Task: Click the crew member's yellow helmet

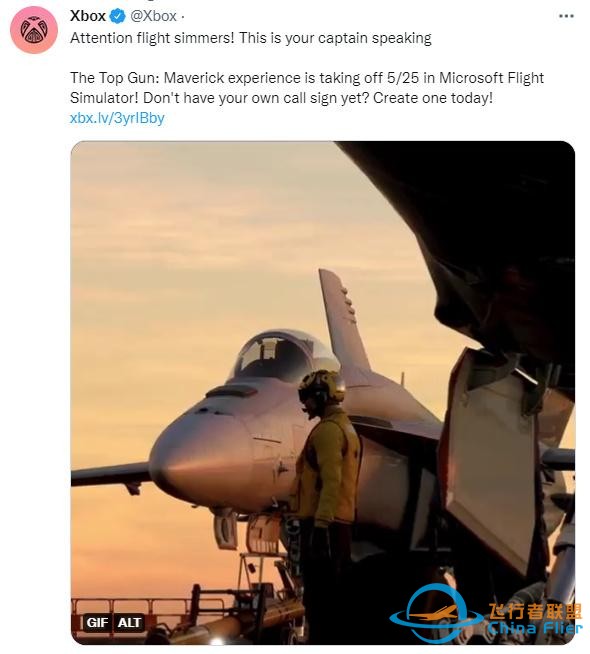Action: (322, 387)
